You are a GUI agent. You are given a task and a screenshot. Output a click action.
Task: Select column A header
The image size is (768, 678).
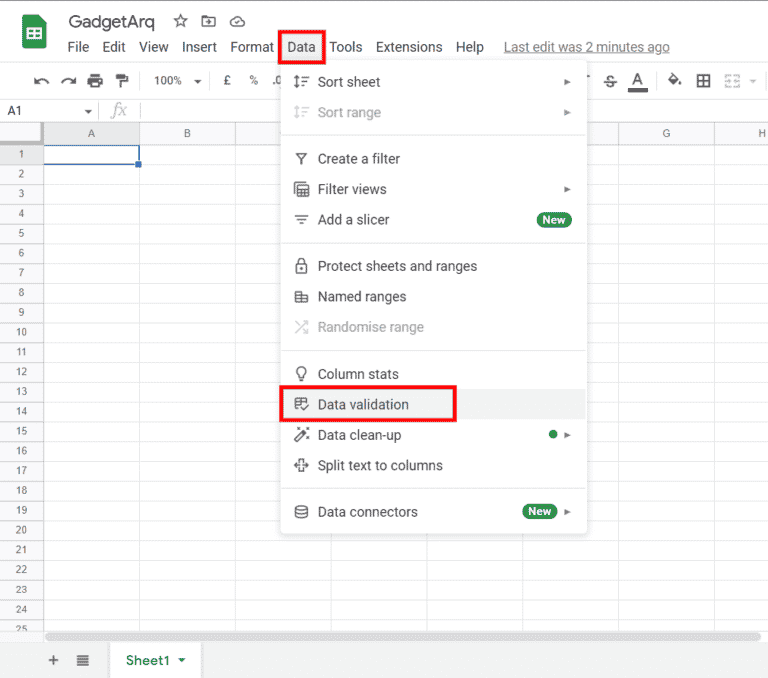coord(92,133)
